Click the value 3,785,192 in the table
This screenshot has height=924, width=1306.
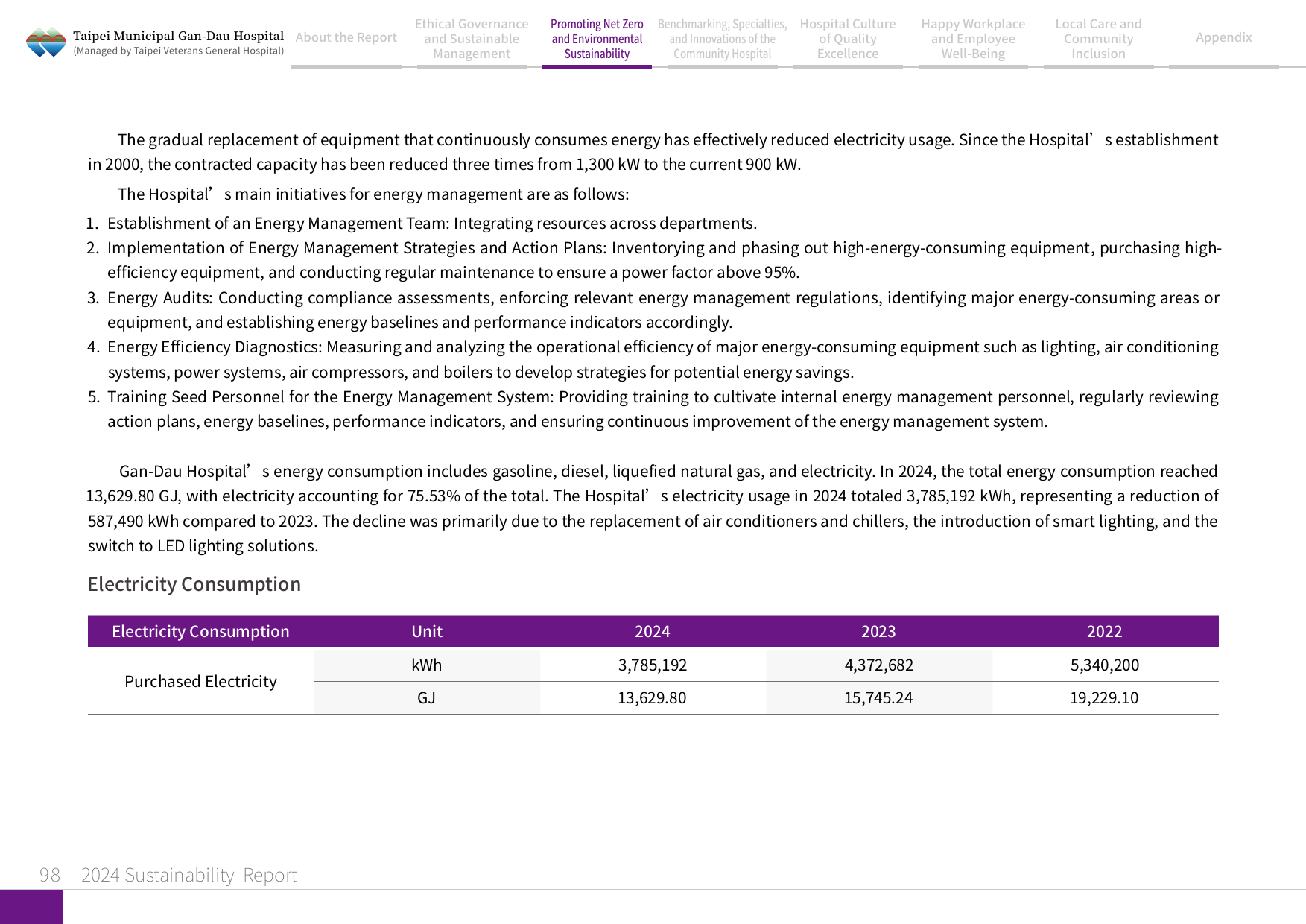click(x=653, y=665)
